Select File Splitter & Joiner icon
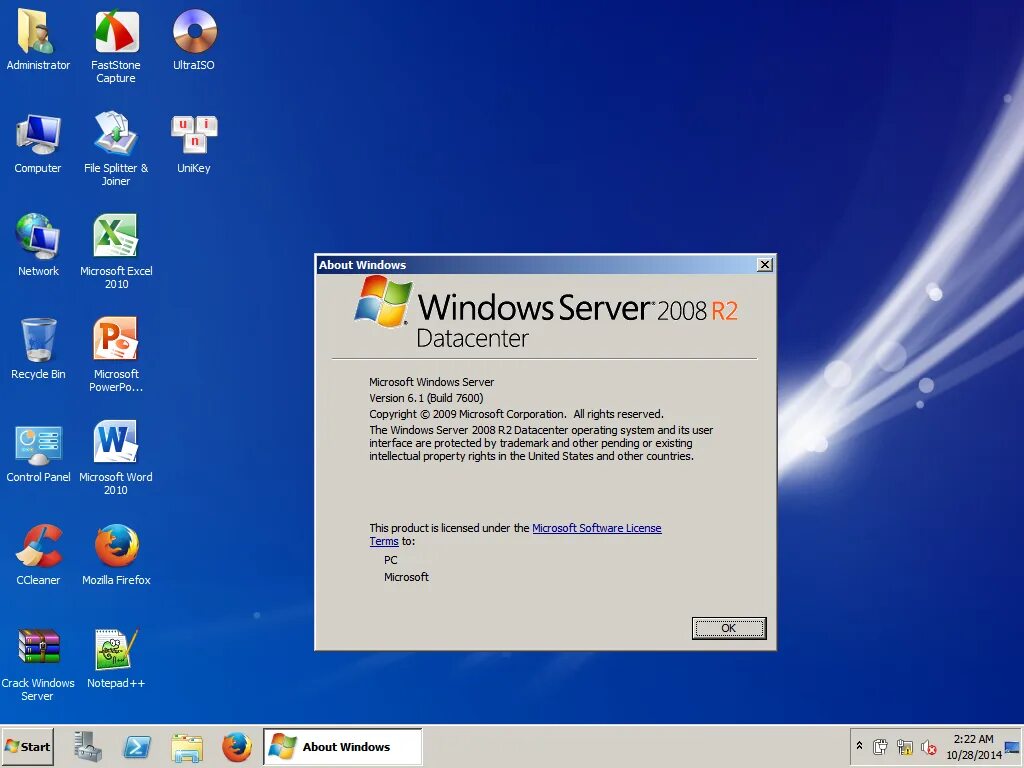 click(116, 149)
